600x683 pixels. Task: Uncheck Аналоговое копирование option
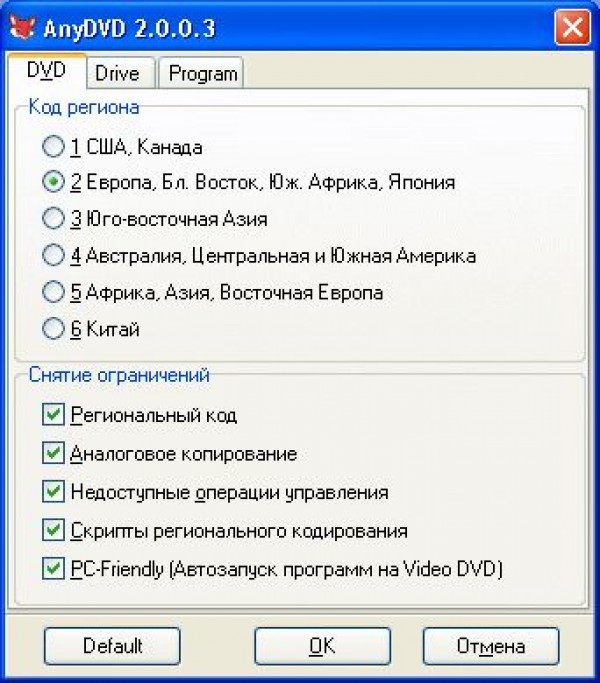[53, 453]
